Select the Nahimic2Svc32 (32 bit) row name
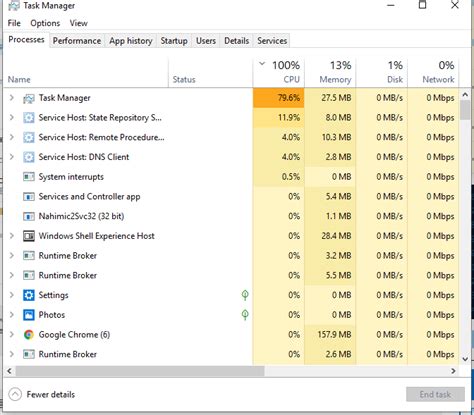The width and height of the screenshot is (474, 415). 81,216
